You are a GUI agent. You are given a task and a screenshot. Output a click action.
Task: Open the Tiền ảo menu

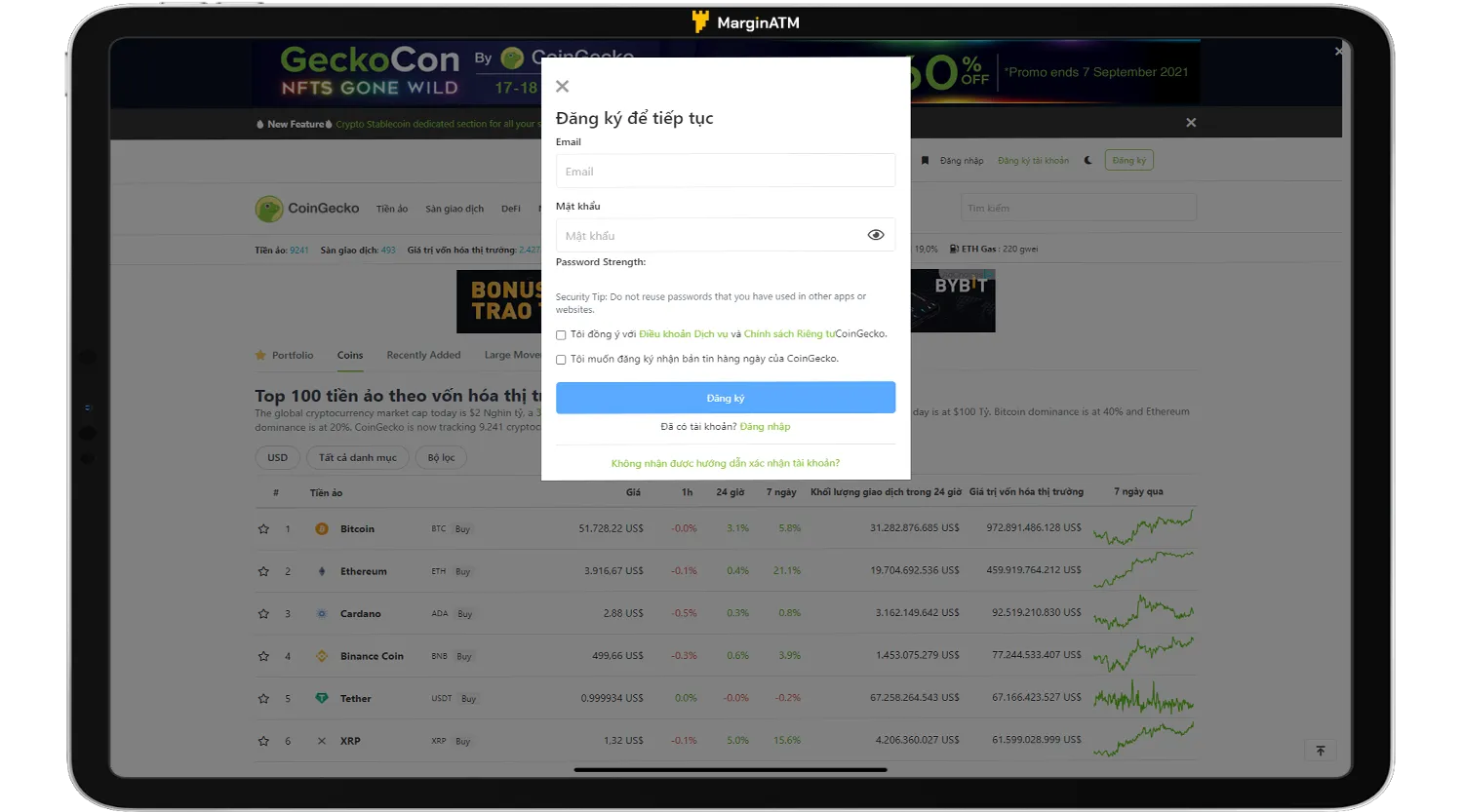click(392, 209)
